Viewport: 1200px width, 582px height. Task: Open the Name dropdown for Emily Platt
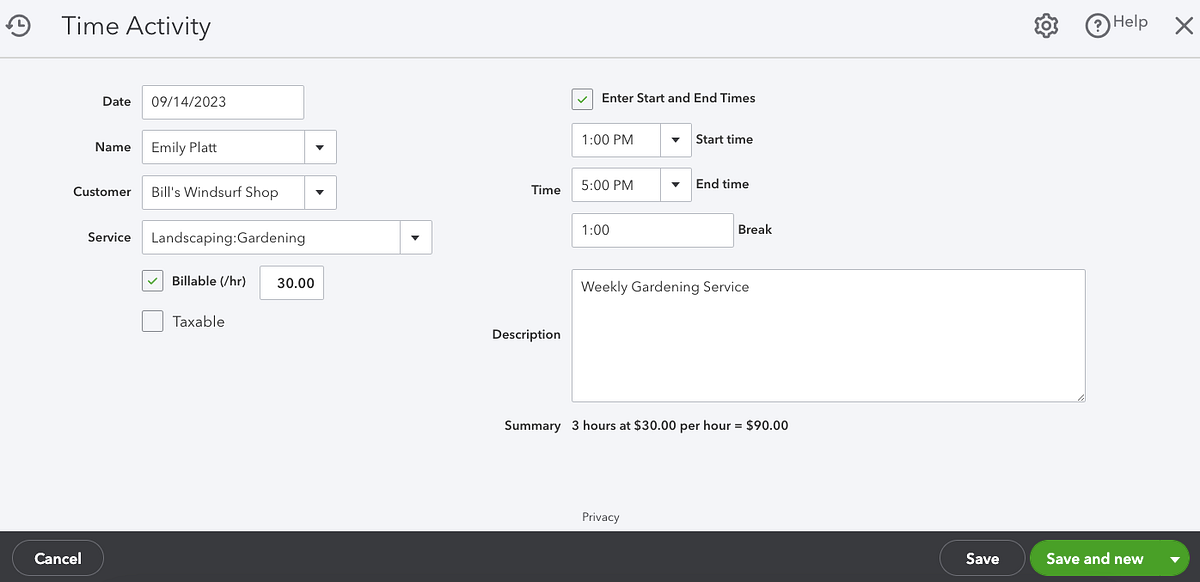tap(320, 146)
